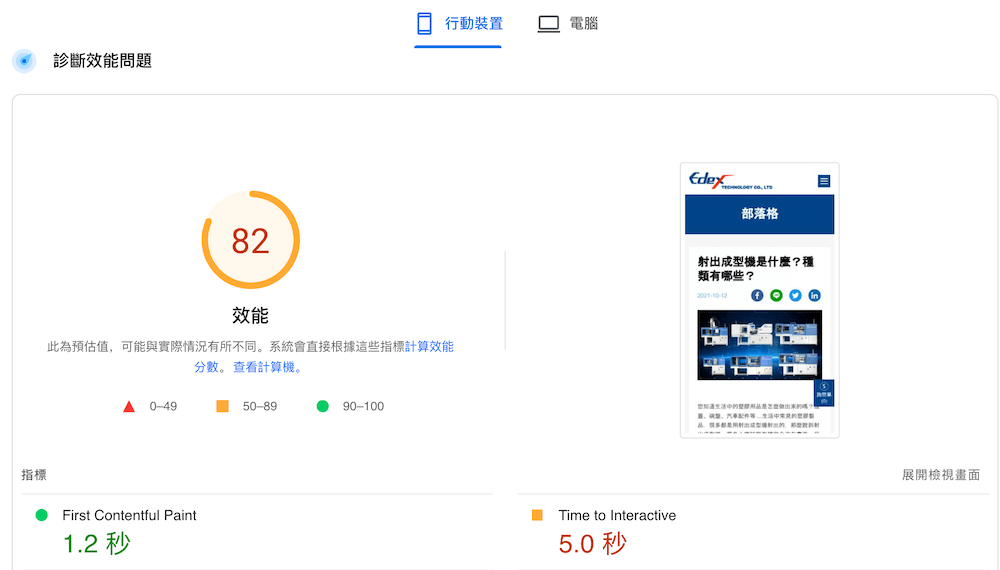Click the Edex logo in preview
Image resolution: width=1000 pixels, height=570 pixels.
pos(730,180)
